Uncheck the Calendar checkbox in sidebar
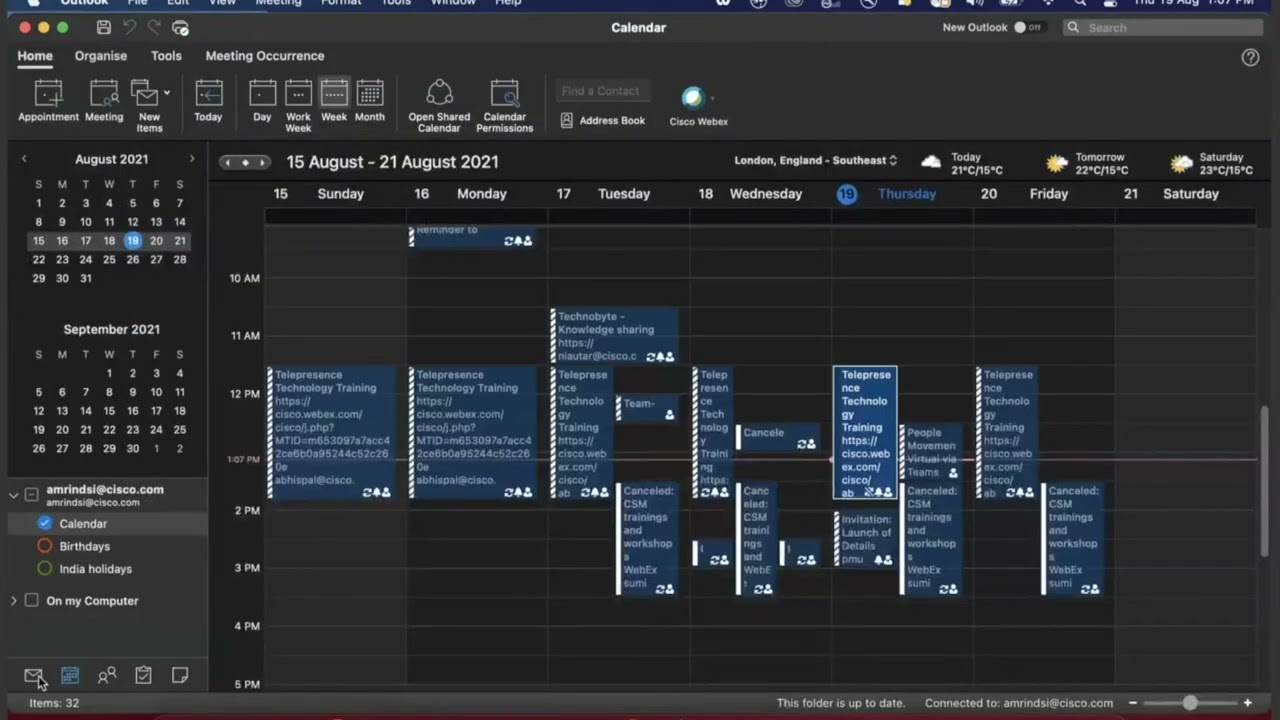The width and height of the screenshot is (1280, 720). pos(44,523)
